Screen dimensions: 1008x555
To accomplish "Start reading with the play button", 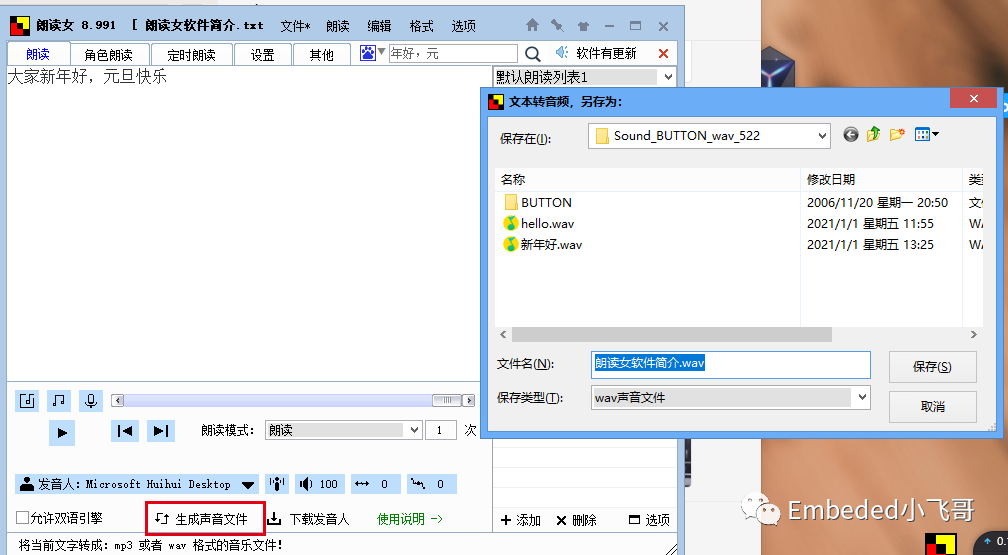I will (x=62, y=433).
